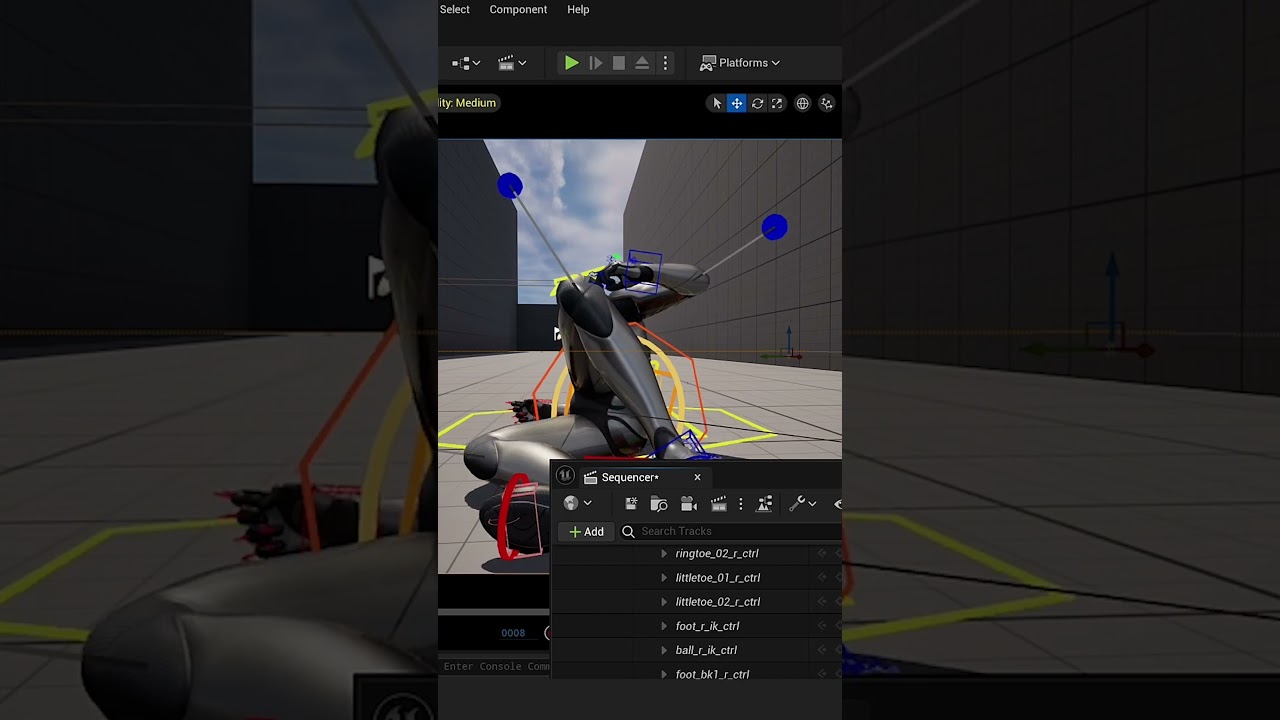Screen dimensions: 1280x720
Task: Go to previous key on foot_r_ik_ctrl
Action: (822, 626)
